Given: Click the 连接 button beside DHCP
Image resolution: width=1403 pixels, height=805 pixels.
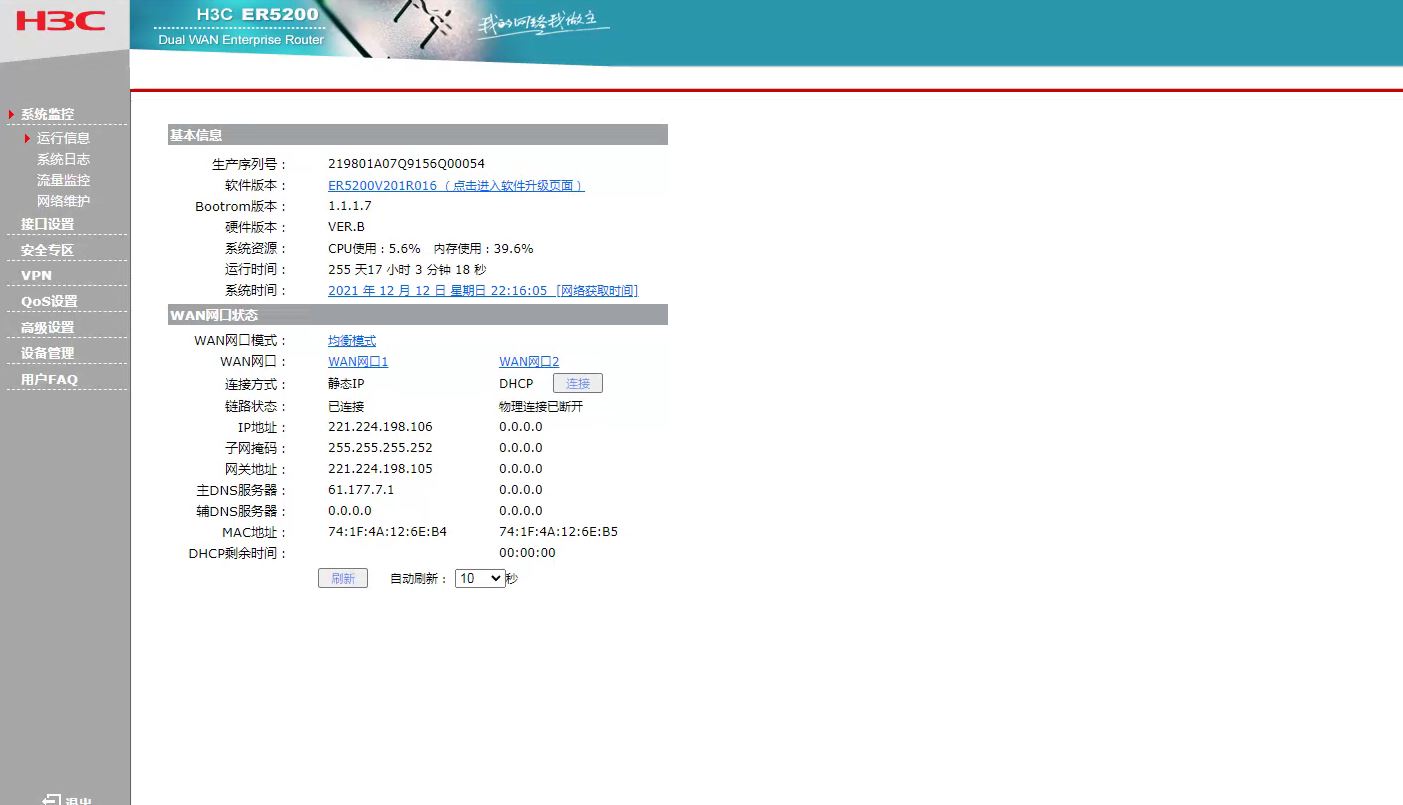Looking at the screenshot, I should tap(578, 383).
